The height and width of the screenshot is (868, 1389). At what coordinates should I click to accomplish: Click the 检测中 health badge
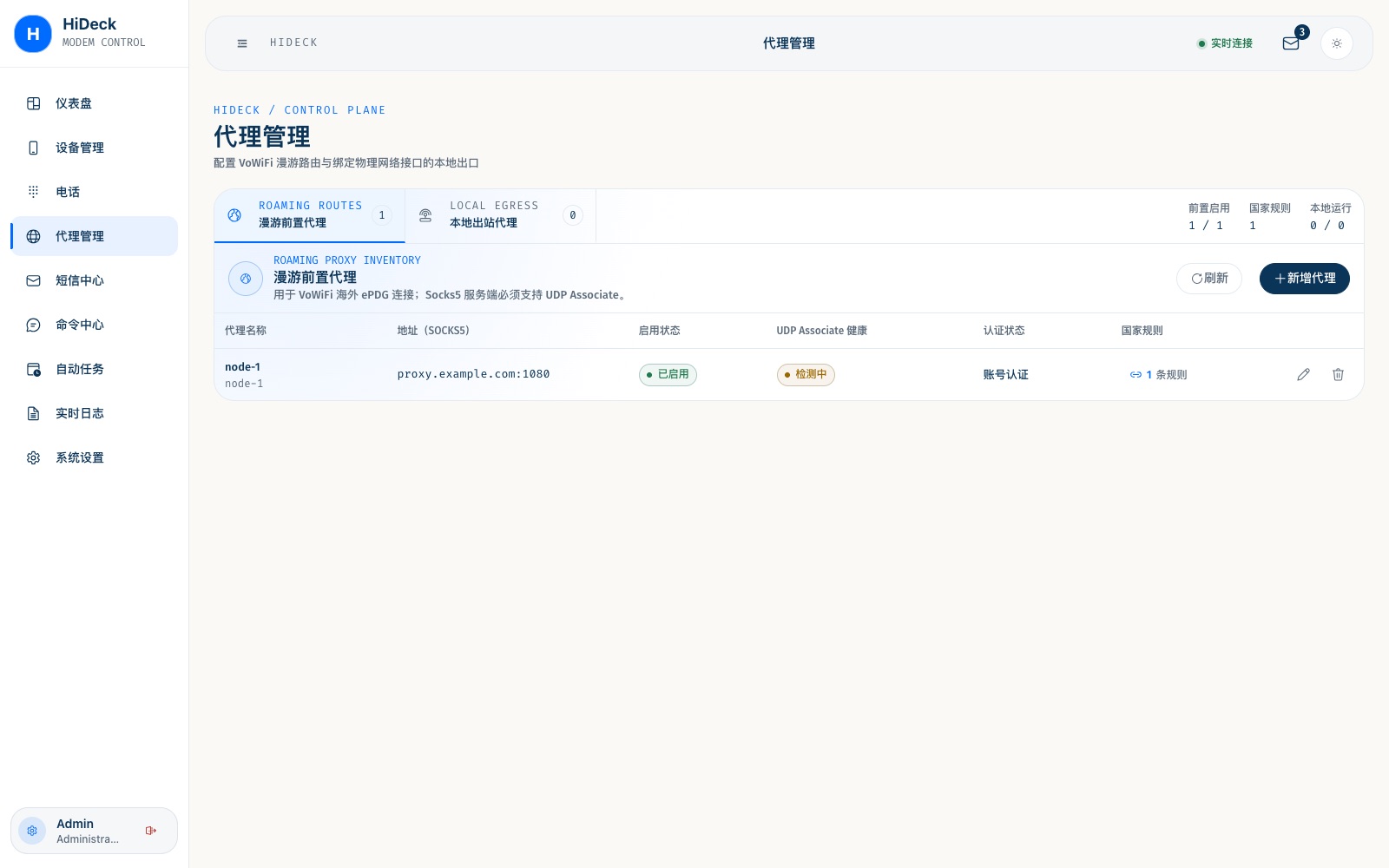point(806,374)
